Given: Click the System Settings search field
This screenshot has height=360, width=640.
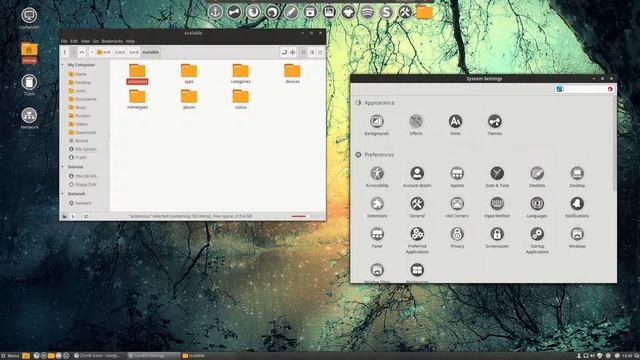Looking at the screenshot, I should (x=584, y=89).
